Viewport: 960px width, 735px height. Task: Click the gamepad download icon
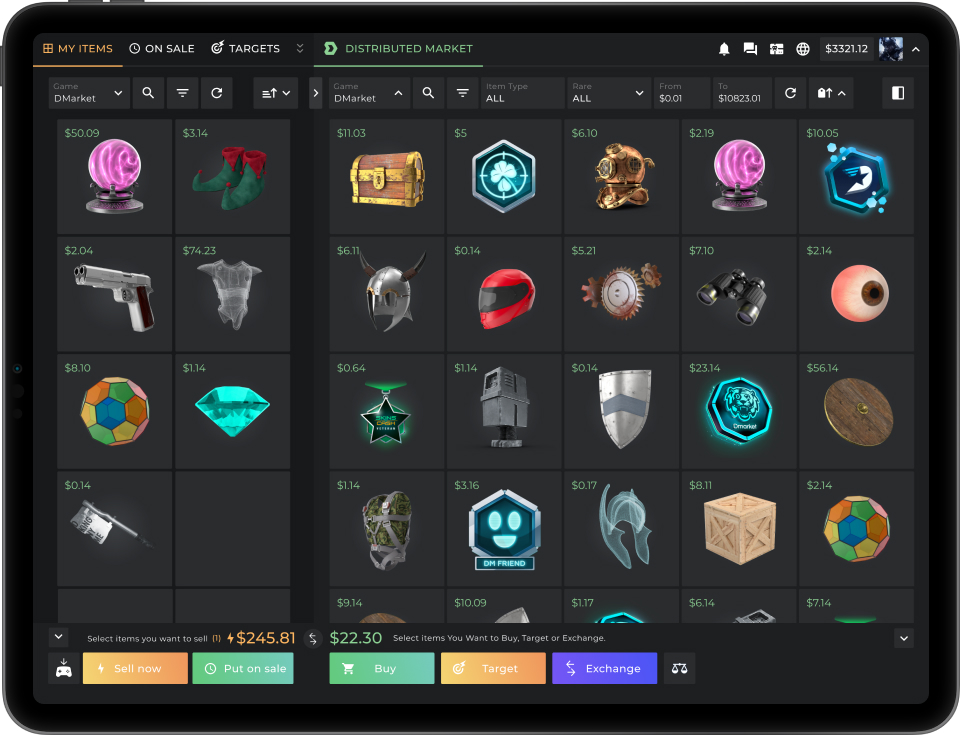pyautogui.click(x=63, y=668)
